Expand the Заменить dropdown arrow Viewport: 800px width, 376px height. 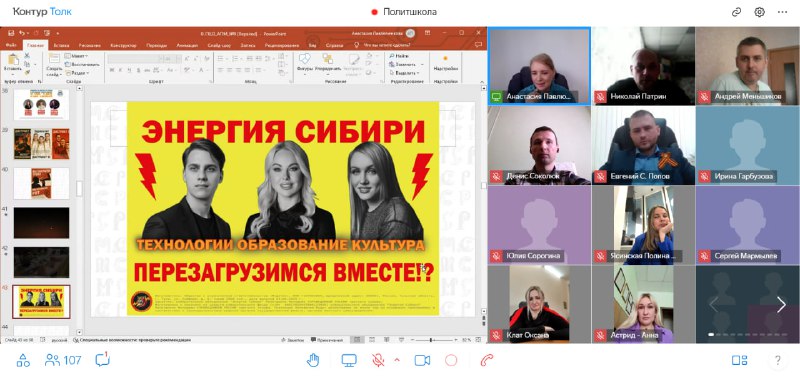pyautogui.click(x=422, y=65)
